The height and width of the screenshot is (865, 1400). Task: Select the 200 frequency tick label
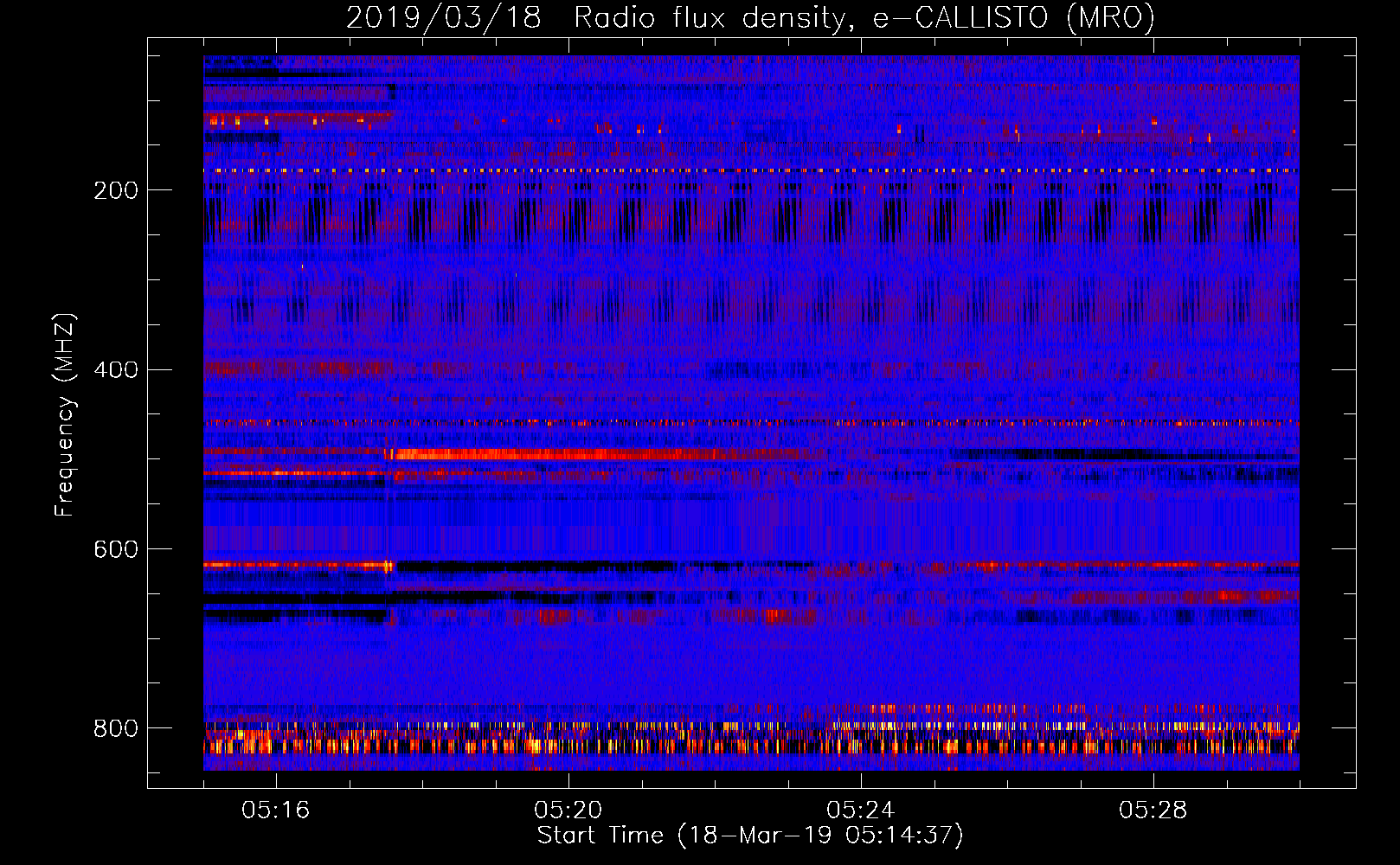click(x=116, y=190)
